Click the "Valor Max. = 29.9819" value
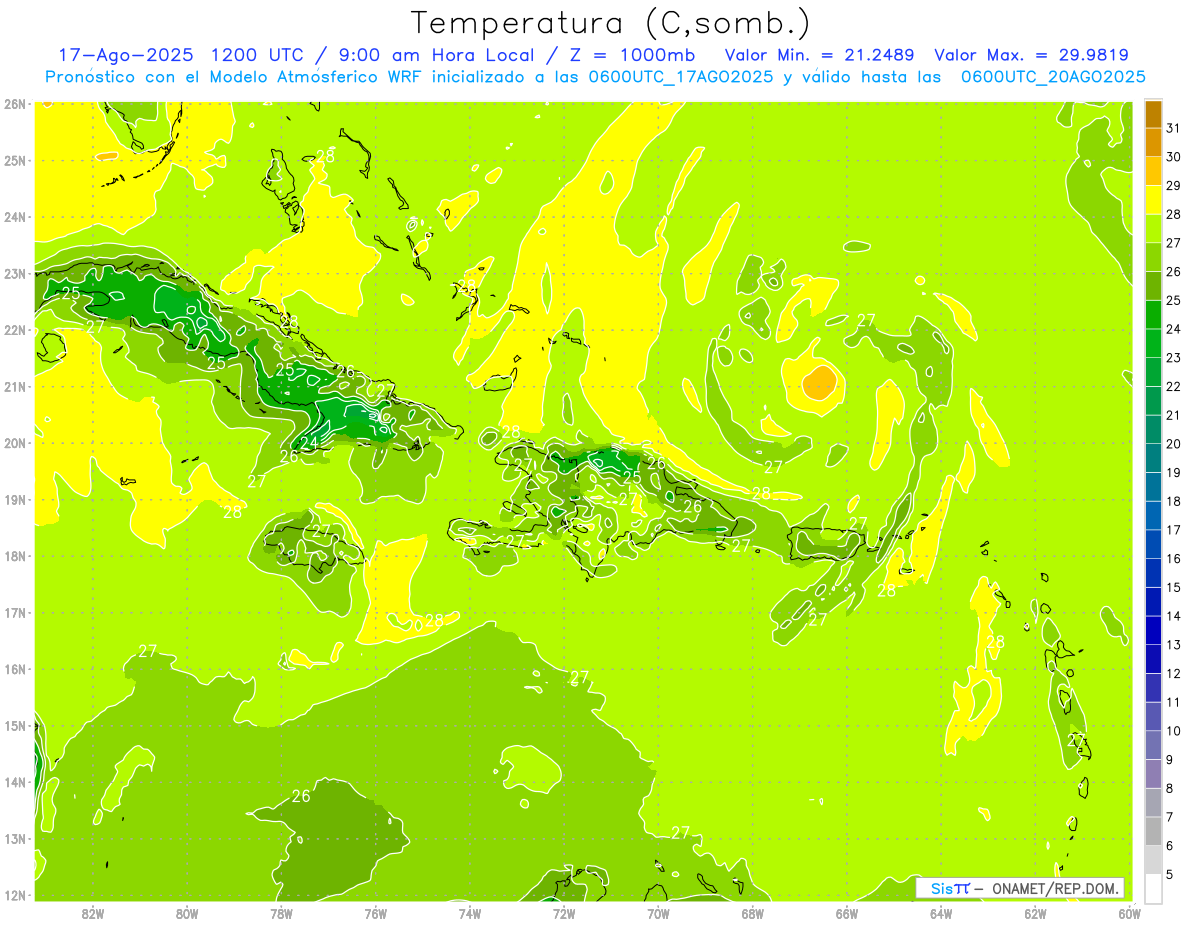The height and width of the screenshot is (927, 1200). (1032, 55)
